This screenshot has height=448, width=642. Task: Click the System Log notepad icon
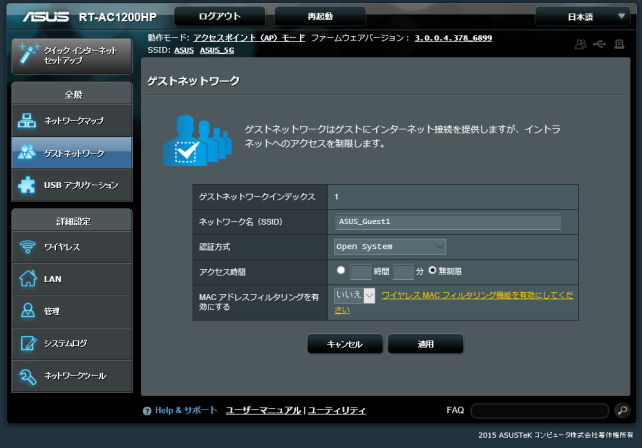coord(28,343)
